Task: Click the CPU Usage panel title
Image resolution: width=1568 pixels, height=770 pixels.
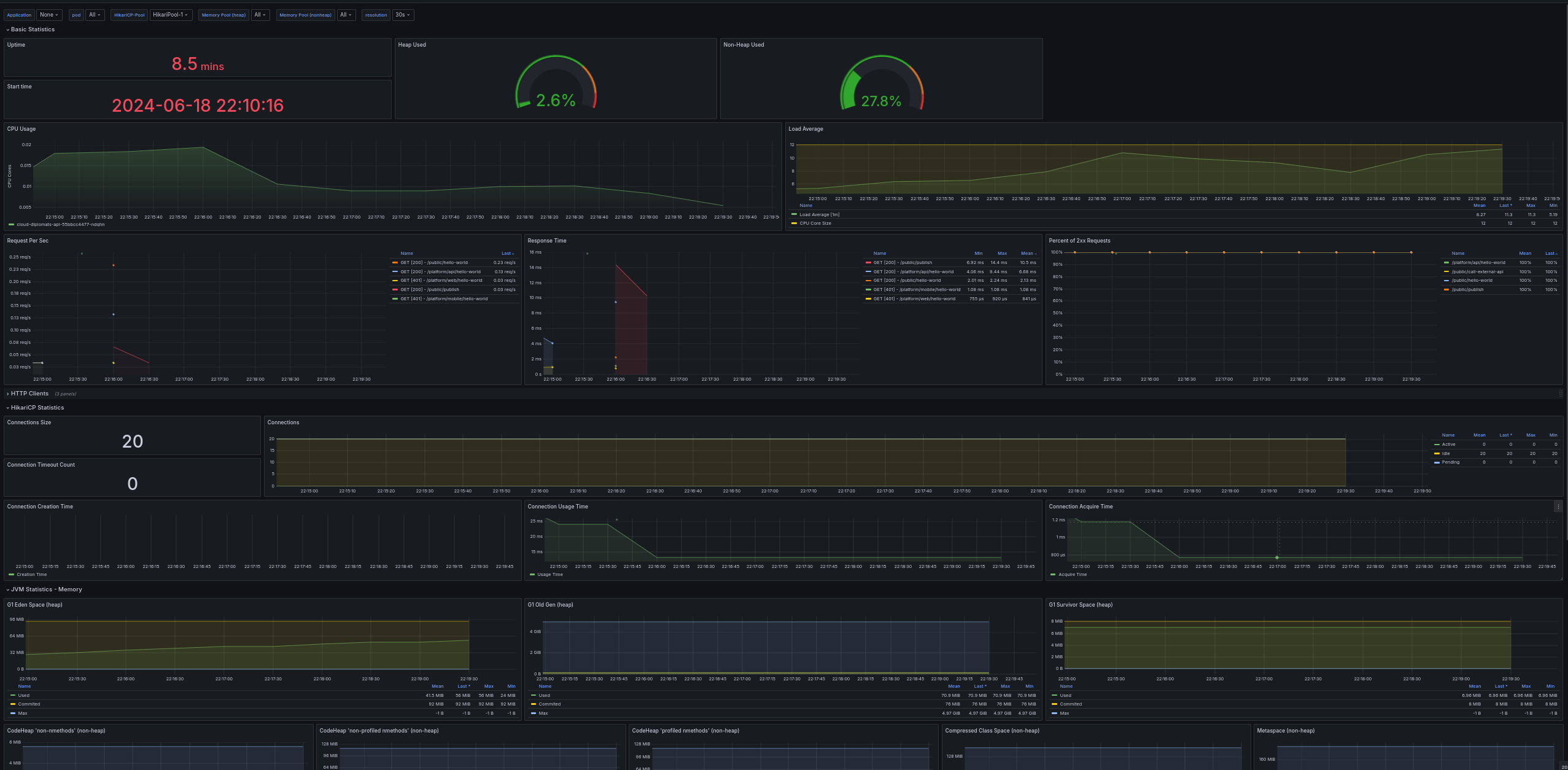Action: [x=21, y=129]
